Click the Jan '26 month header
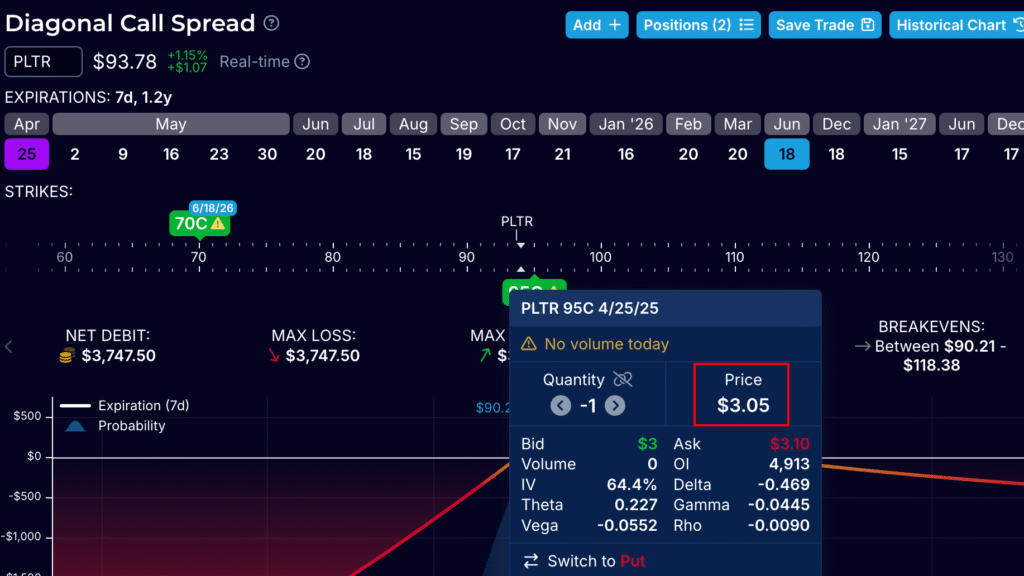Screen dimensions: 1024x576 [626, 124]
